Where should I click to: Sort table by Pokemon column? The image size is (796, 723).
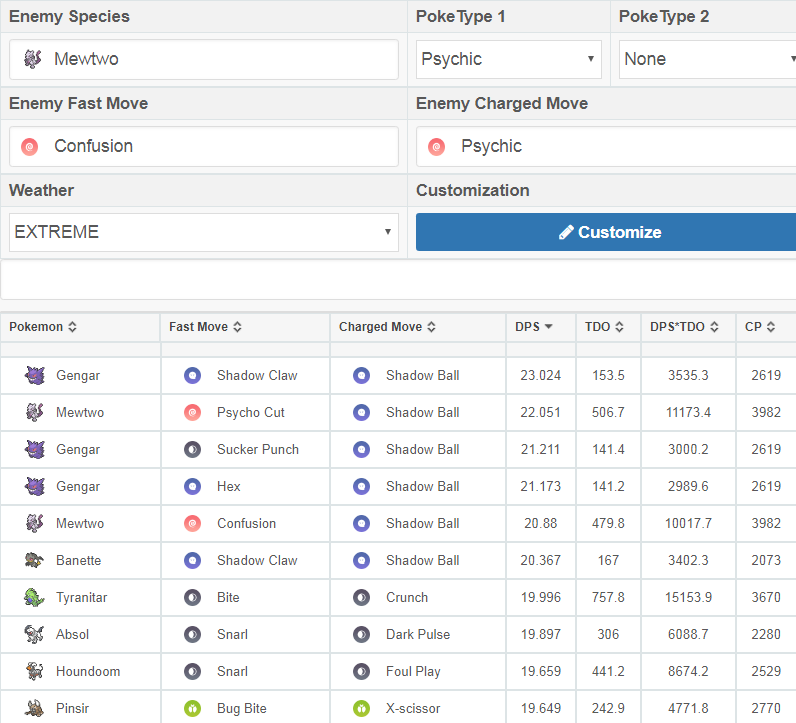click(x=43, y=327)
